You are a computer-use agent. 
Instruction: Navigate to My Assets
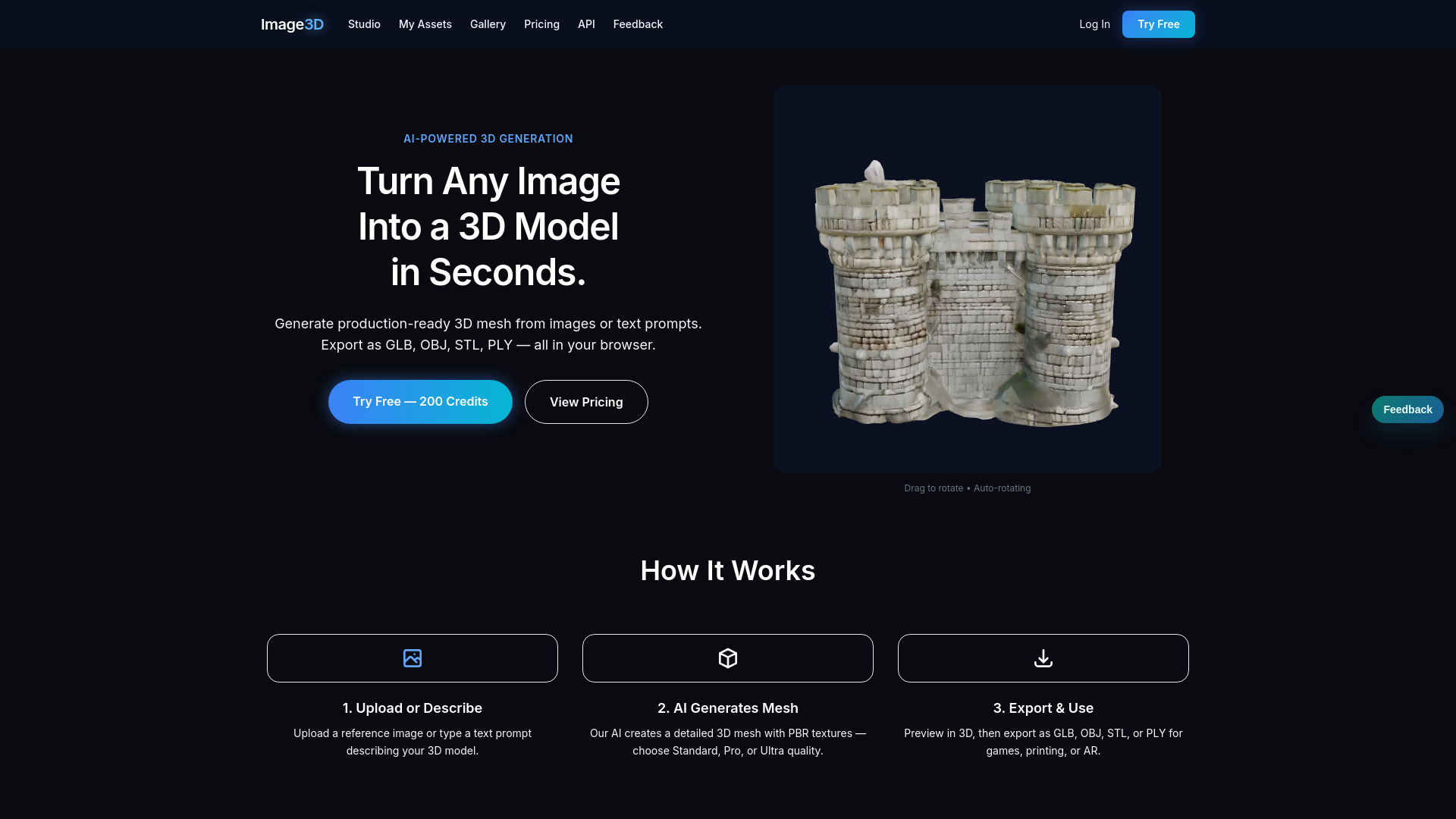point(425,24)
